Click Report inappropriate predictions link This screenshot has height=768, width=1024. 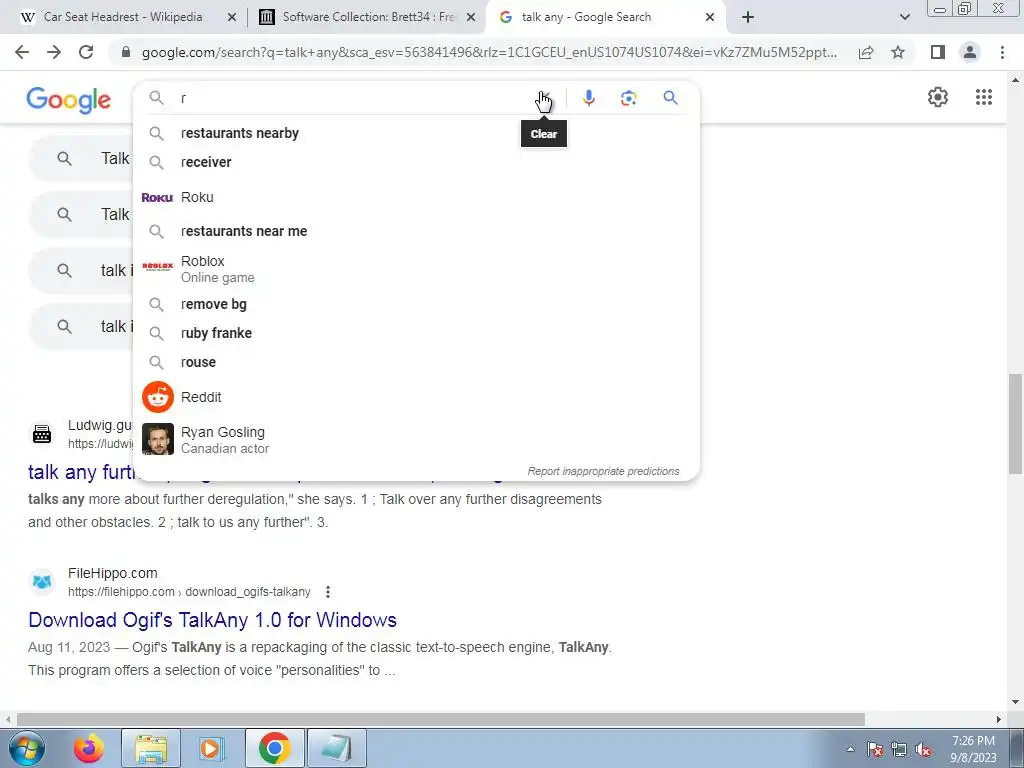click(x=603, y=472)
